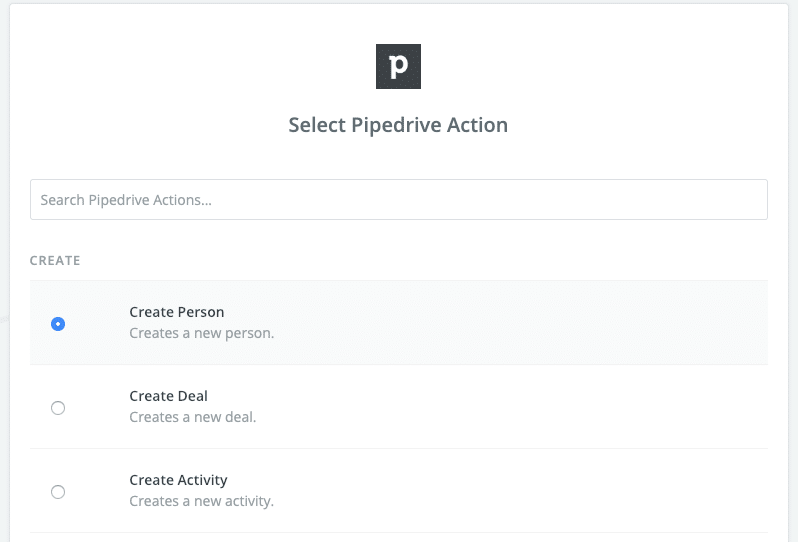Viewport: 798px width, 542px height.
Task: Click "Creates a new deal." description
Action: point(192,417)
